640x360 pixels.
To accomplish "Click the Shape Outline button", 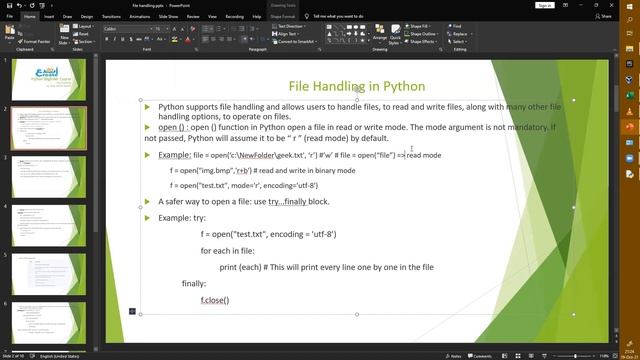I will pyautogui.click(x=421, y=34).
